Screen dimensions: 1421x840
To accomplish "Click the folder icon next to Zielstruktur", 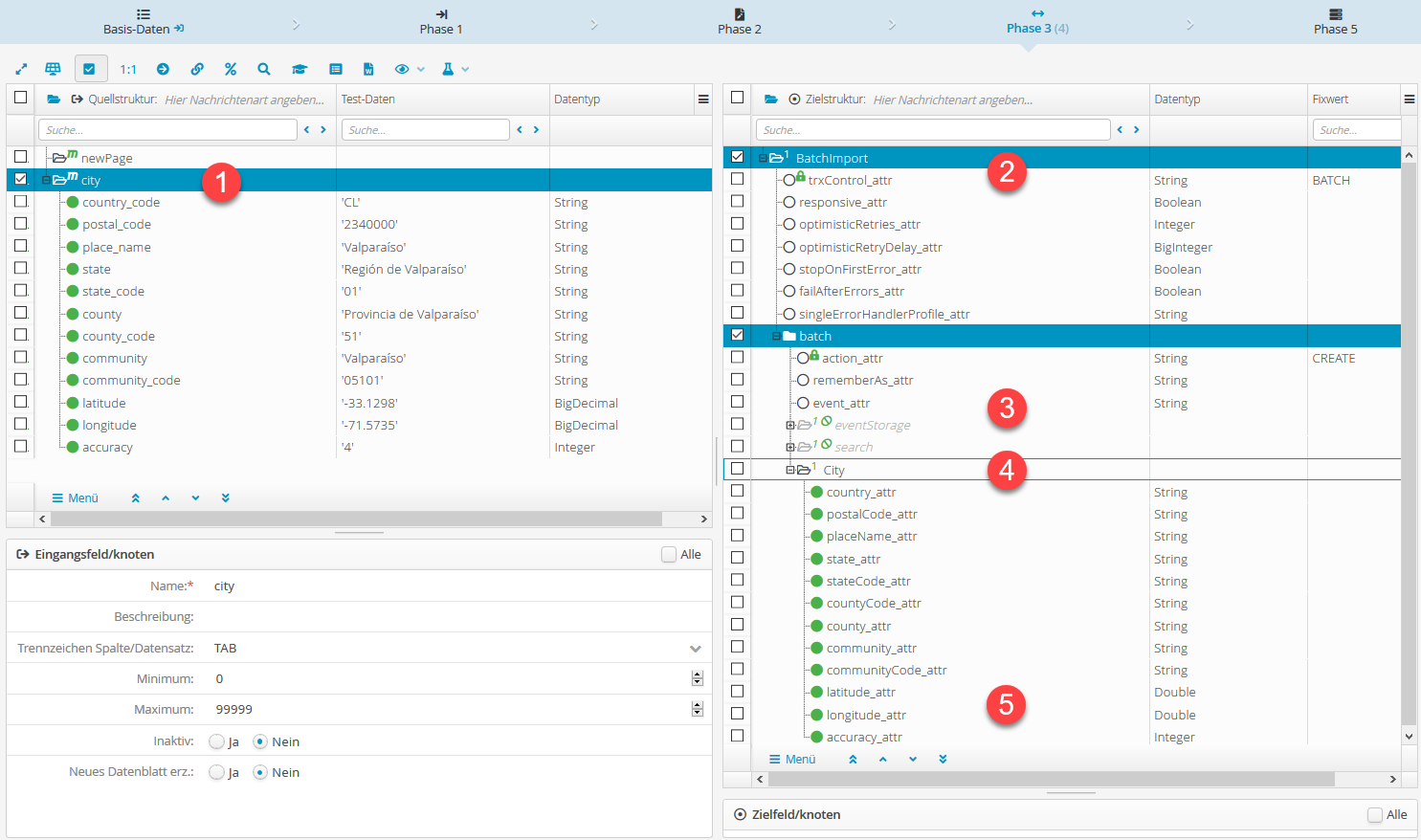I will pos(771,99).
